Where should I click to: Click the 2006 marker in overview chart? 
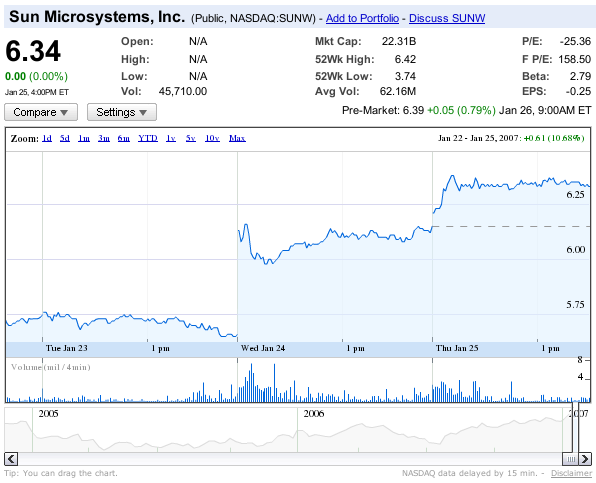click(x=314, y=413)
